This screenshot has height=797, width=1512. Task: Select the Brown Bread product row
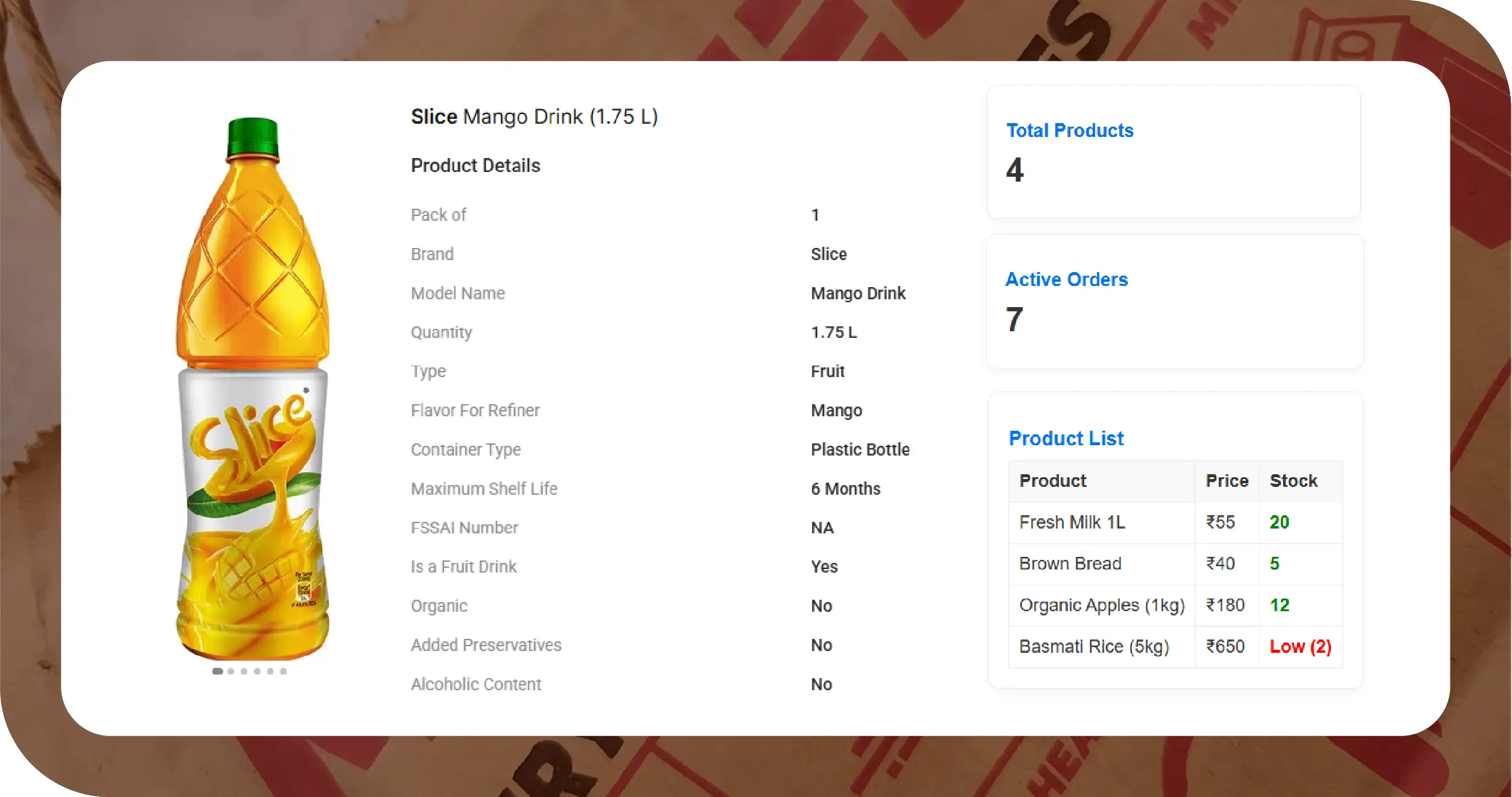tap(1070, 564)
